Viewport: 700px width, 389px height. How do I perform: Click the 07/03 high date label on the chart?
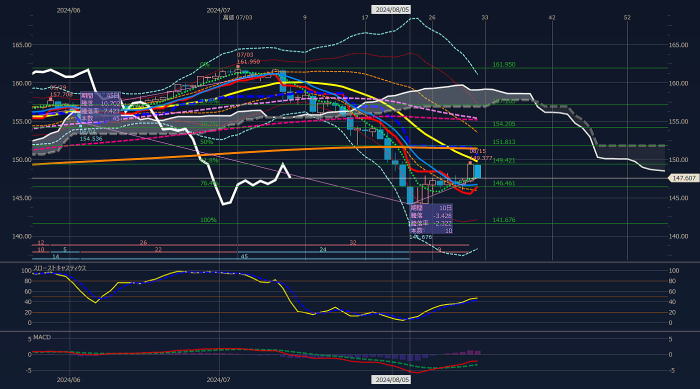pyautogui.click(x=245, y=55)
